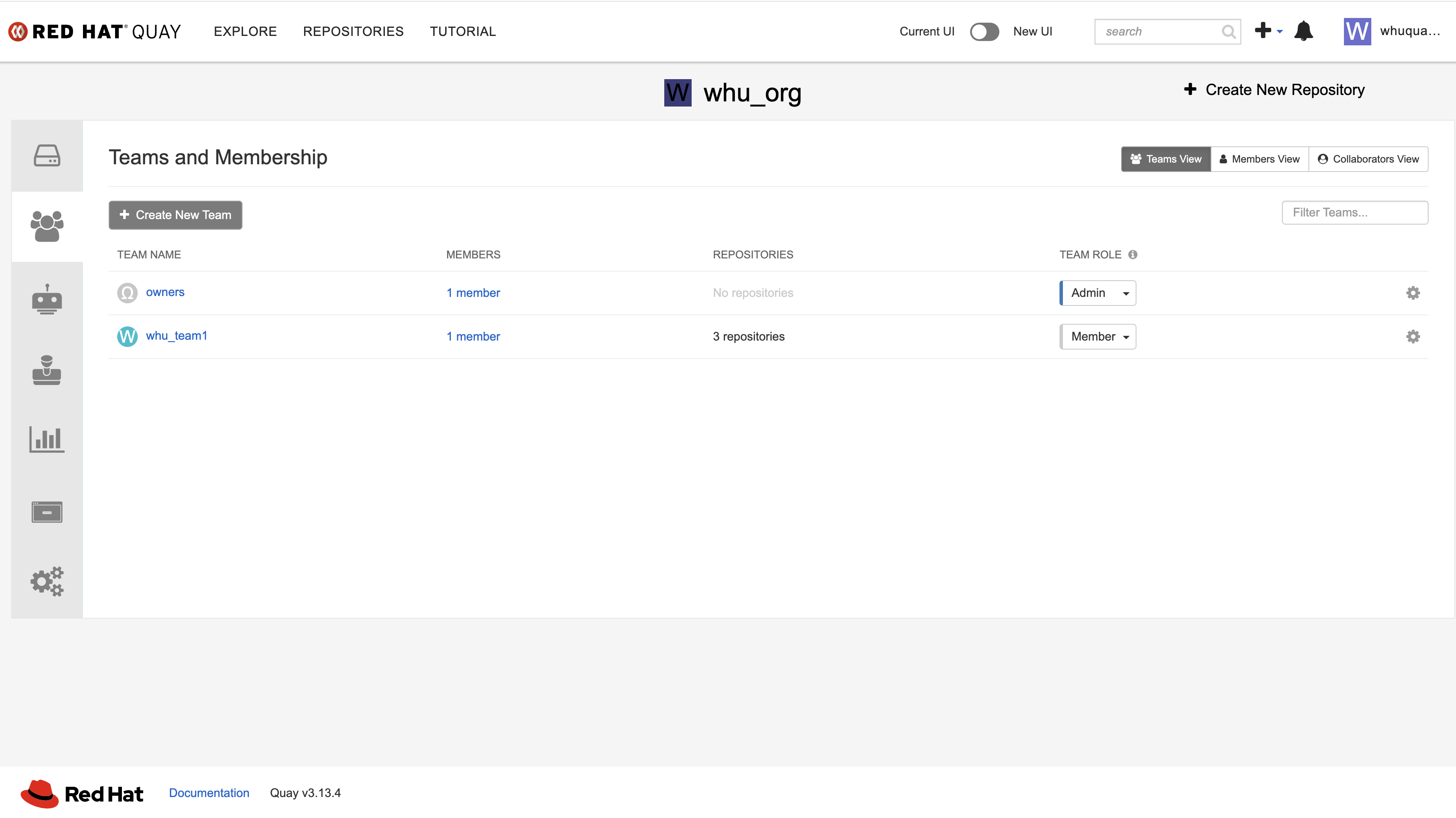Switch to Members View tab

tap(1259, 159)
